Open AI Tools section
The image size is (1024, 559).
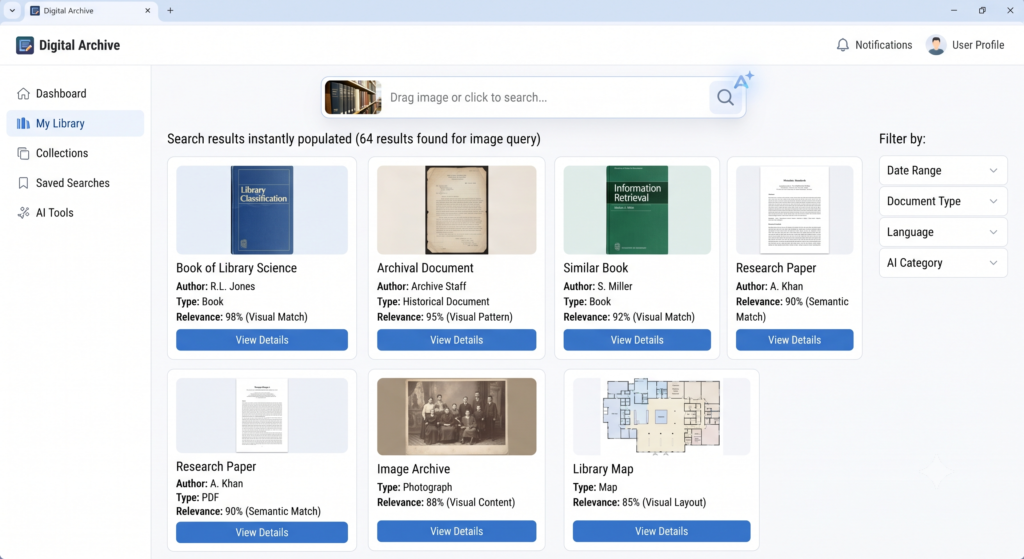pos(75,213)
